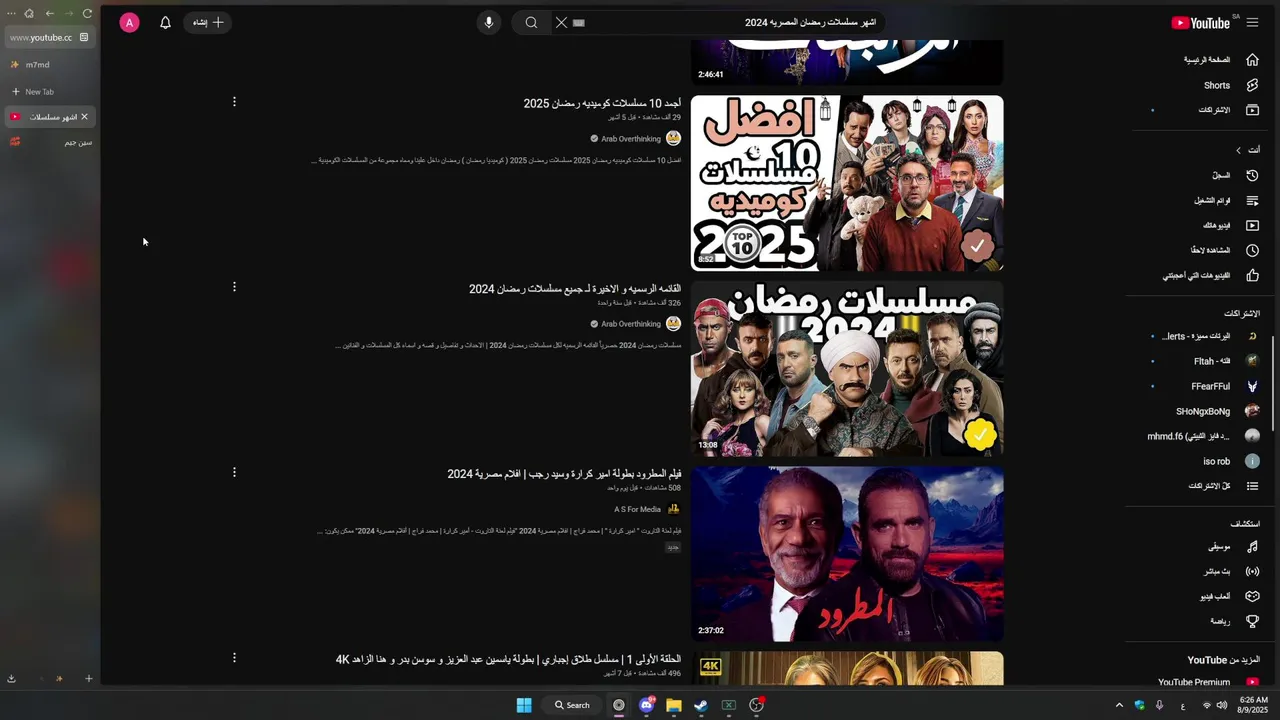Open A S For Media channel link
The image size is (1280, 720).
pos(637,509)
